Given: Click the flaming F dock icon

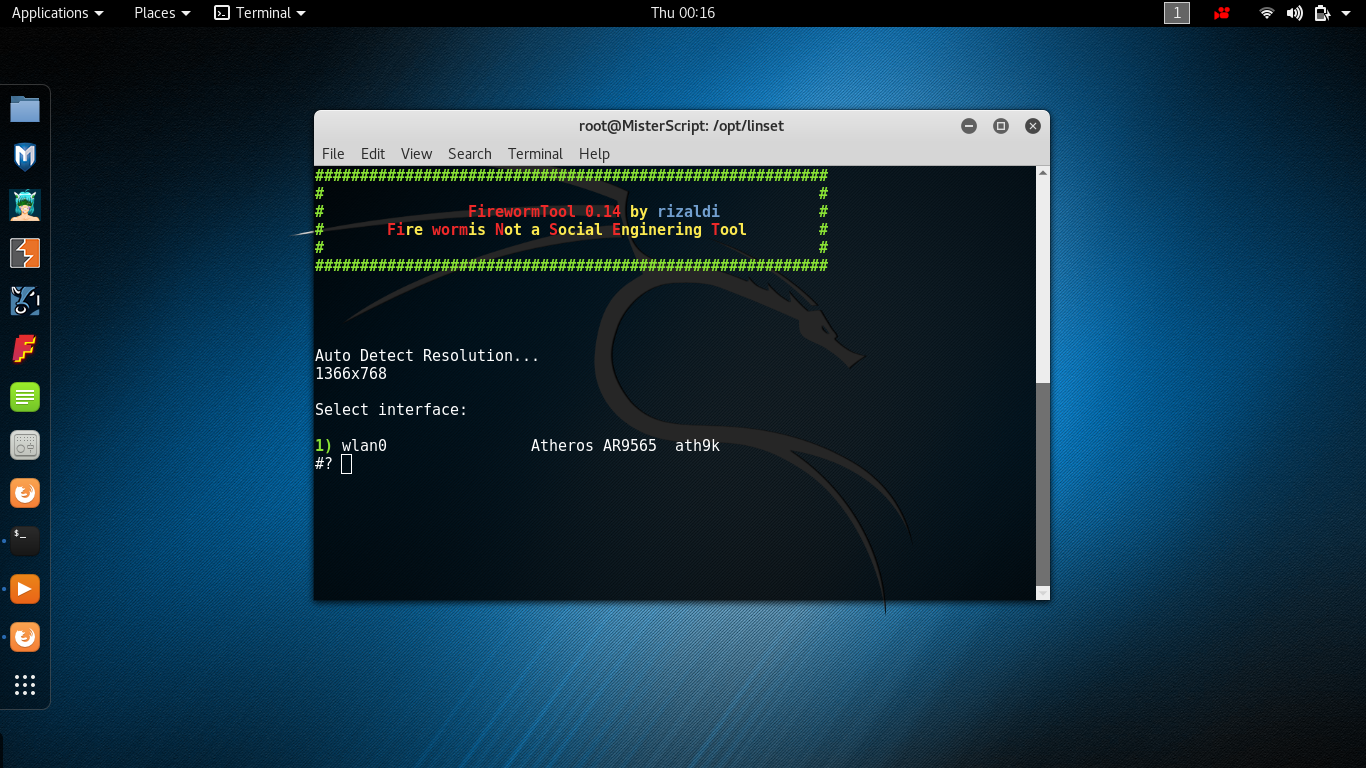Looking at the screenshot, I should pos(24,348).
